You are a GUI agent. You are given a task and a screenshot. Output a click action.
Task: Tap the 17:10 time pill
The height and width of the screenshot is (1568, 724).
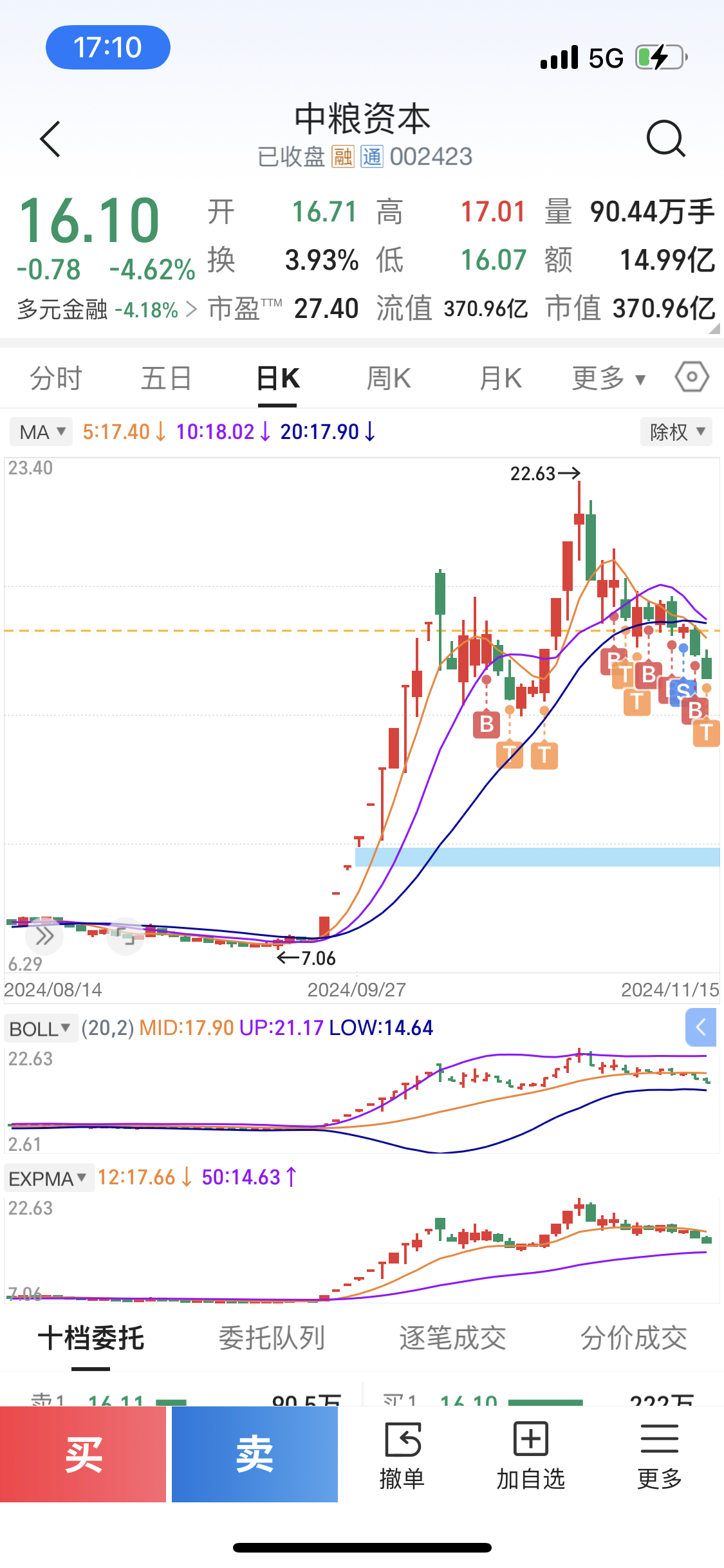(x=107, y=48)
